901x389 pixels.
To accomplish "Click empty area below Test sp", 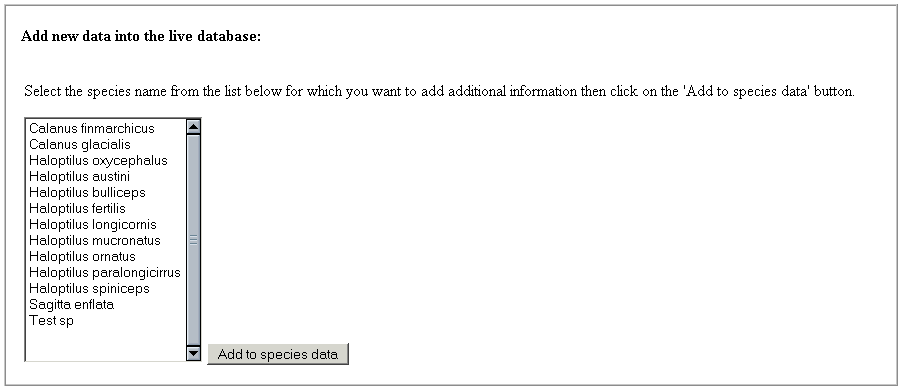I will [106, 344].
